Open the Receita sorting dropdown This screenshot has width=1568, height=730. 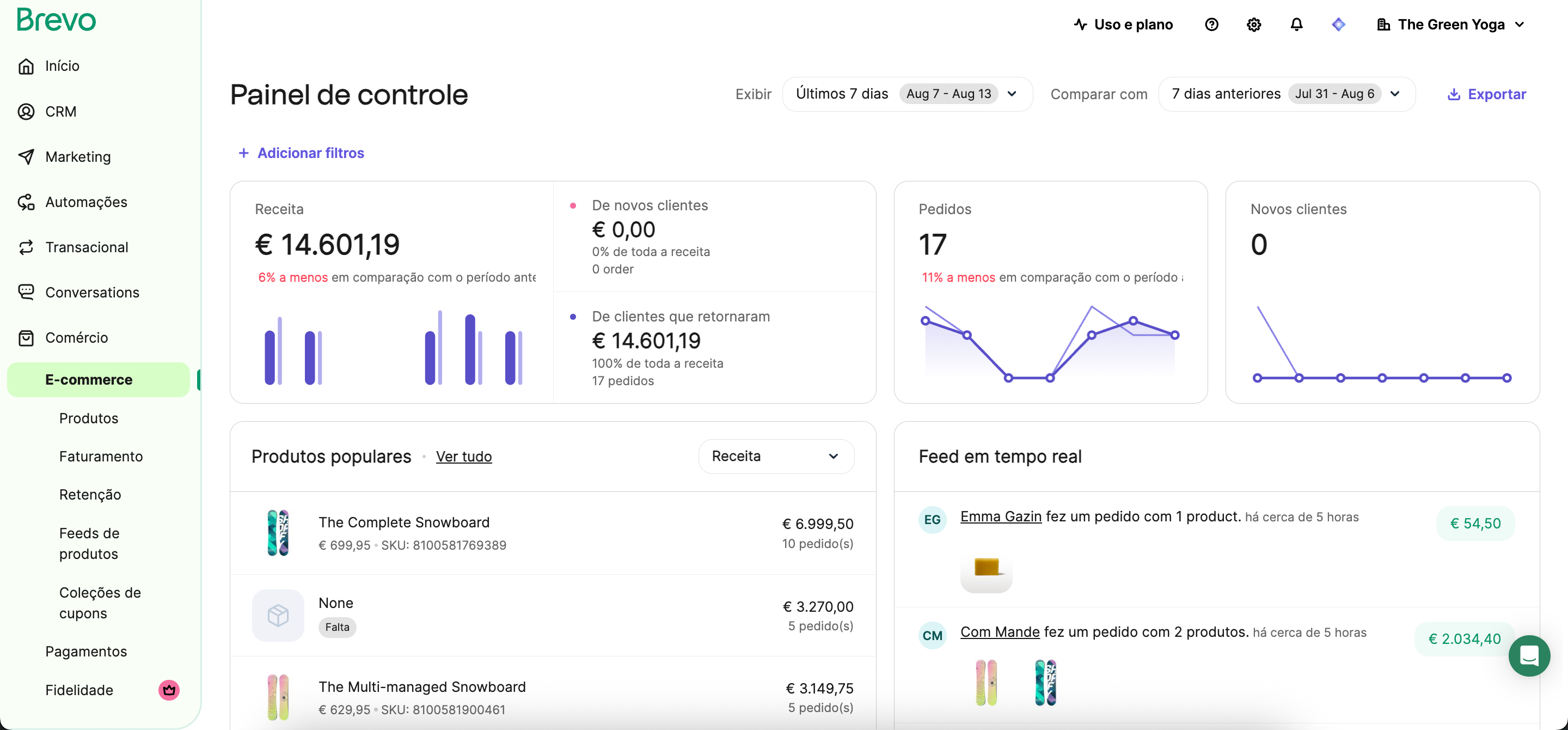click(x=775, y=456)
